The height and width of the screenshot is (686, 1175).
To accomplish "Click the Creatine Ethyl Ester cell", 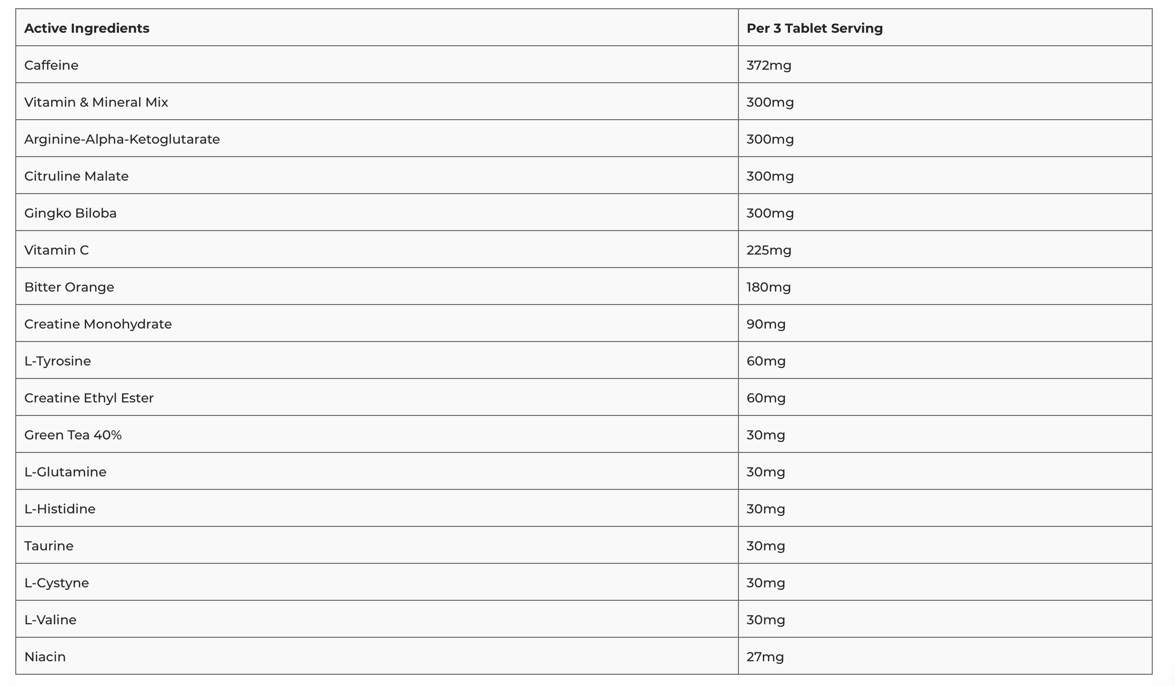I will 377,397.
